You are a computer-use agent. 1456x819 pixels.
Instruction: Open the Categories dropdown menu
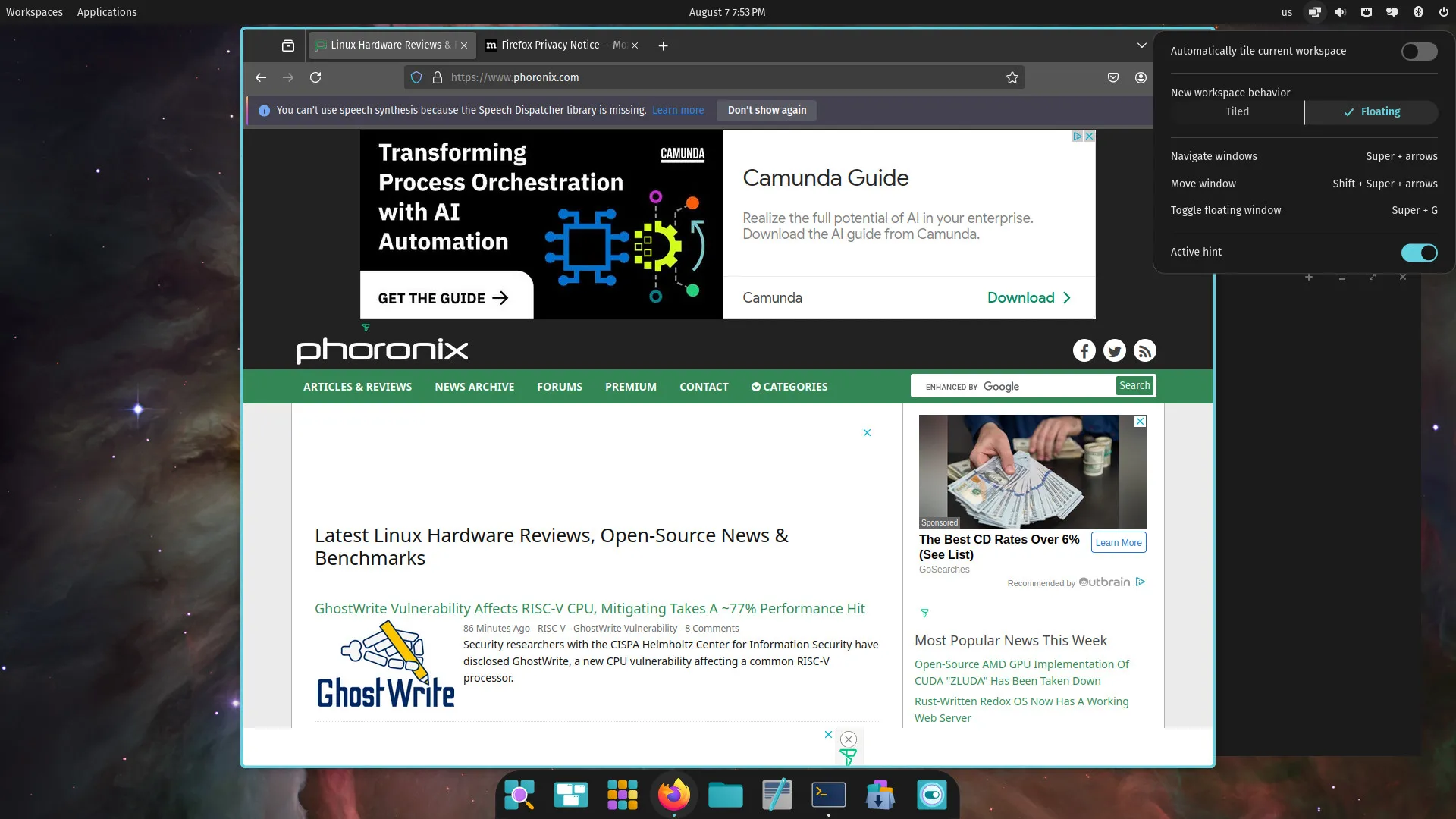tap(789, 387)
